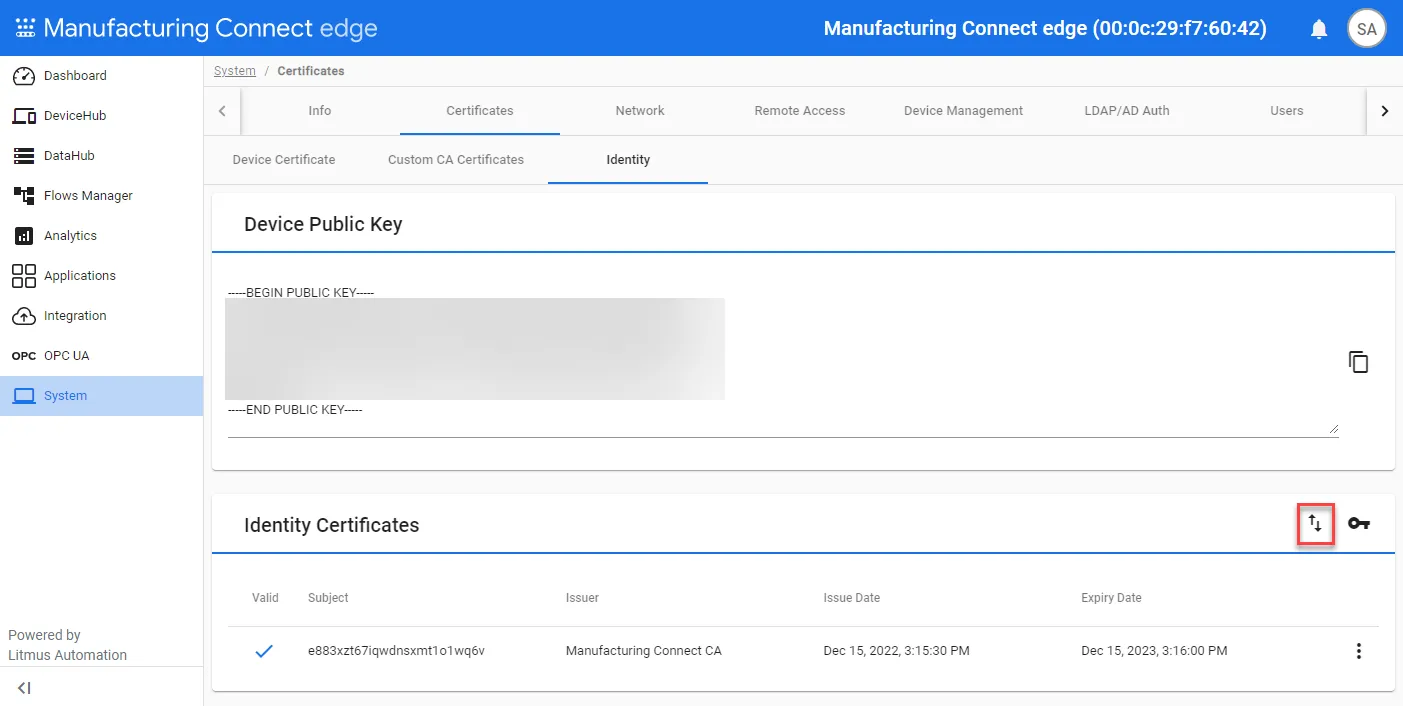Screen dimensions: 1403x706
Task: Click the upload/download arrows certificate icon
Action: (1315, 523)
